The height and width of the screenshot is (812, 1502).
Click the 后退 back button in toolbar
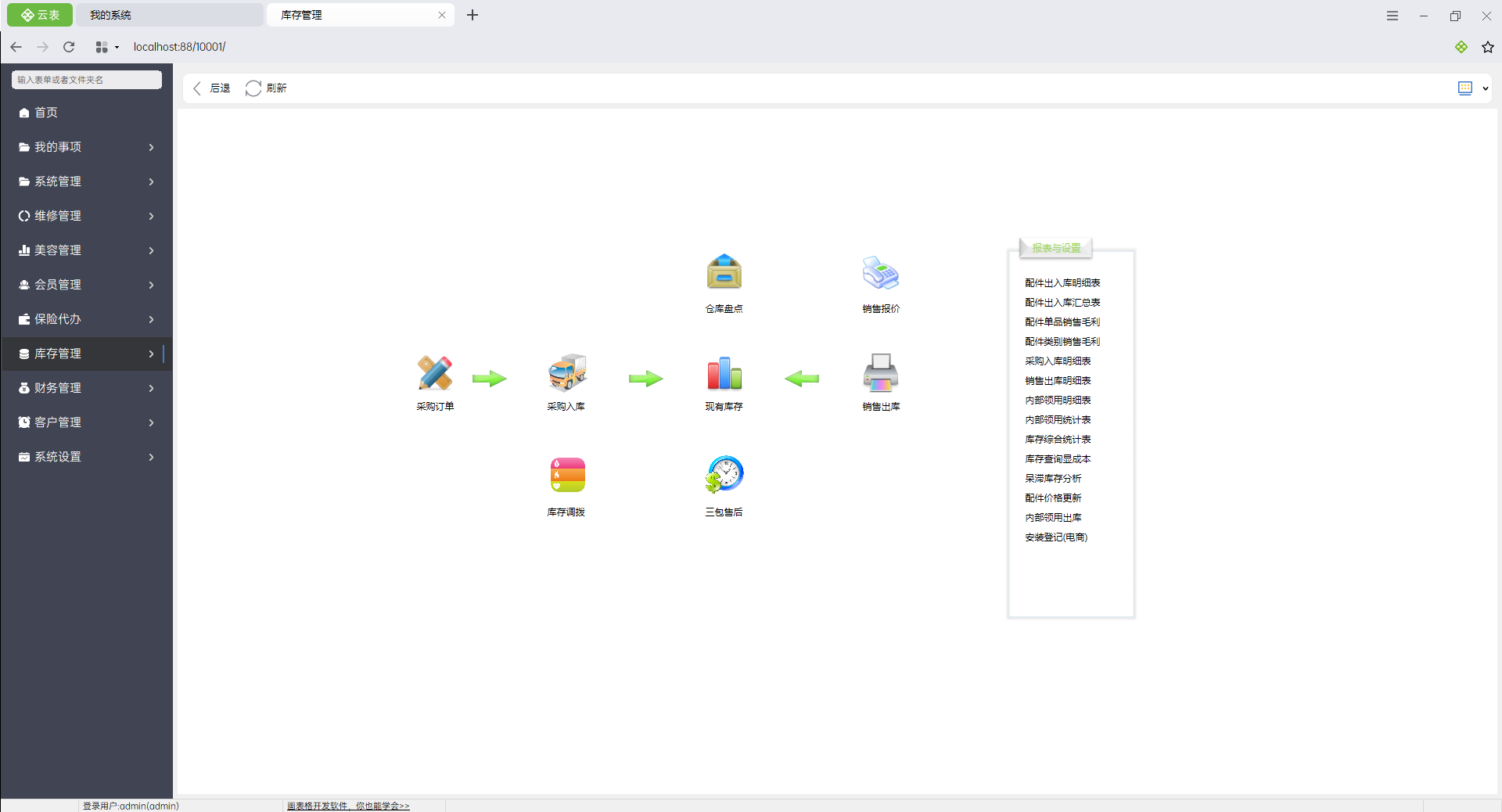pos(212,88)
